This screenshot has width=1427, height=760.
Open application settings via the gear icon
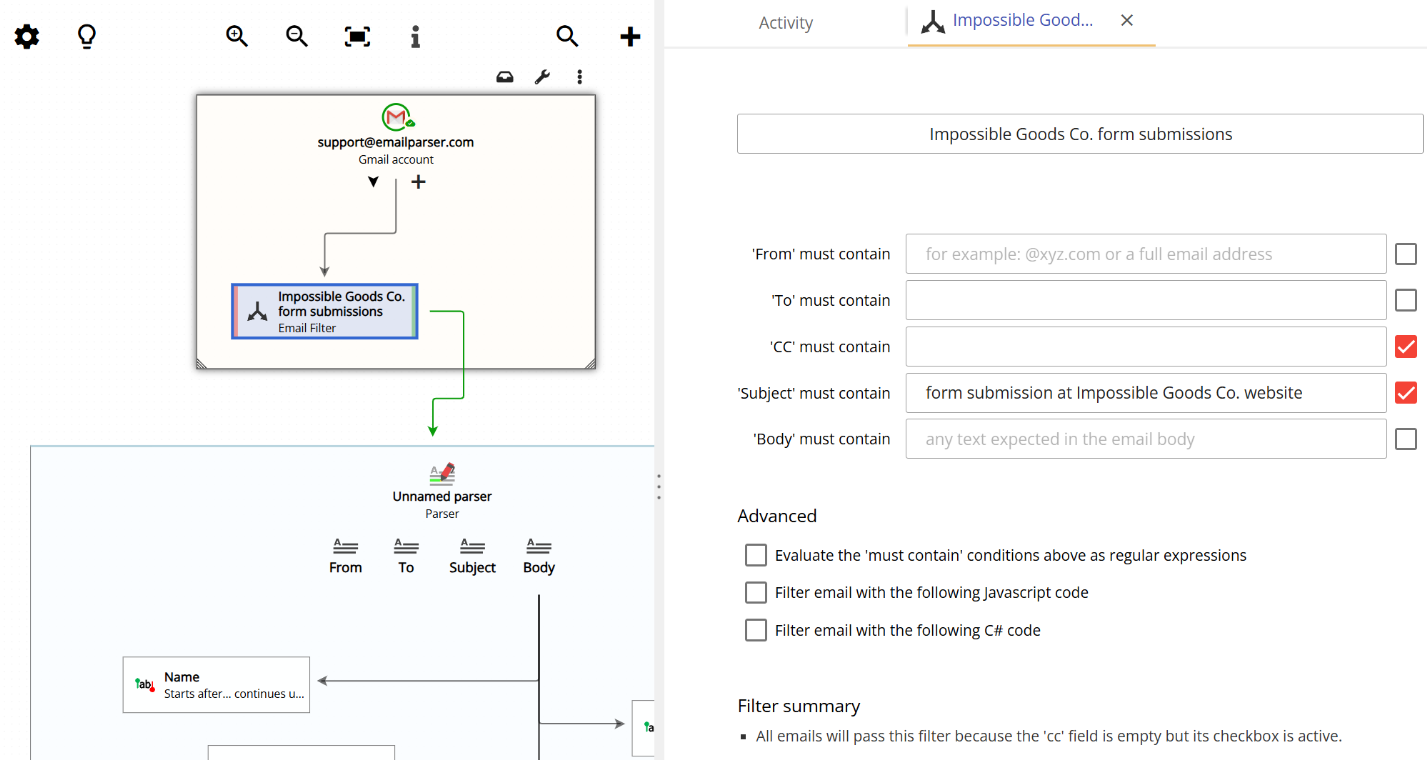[26, 36]
